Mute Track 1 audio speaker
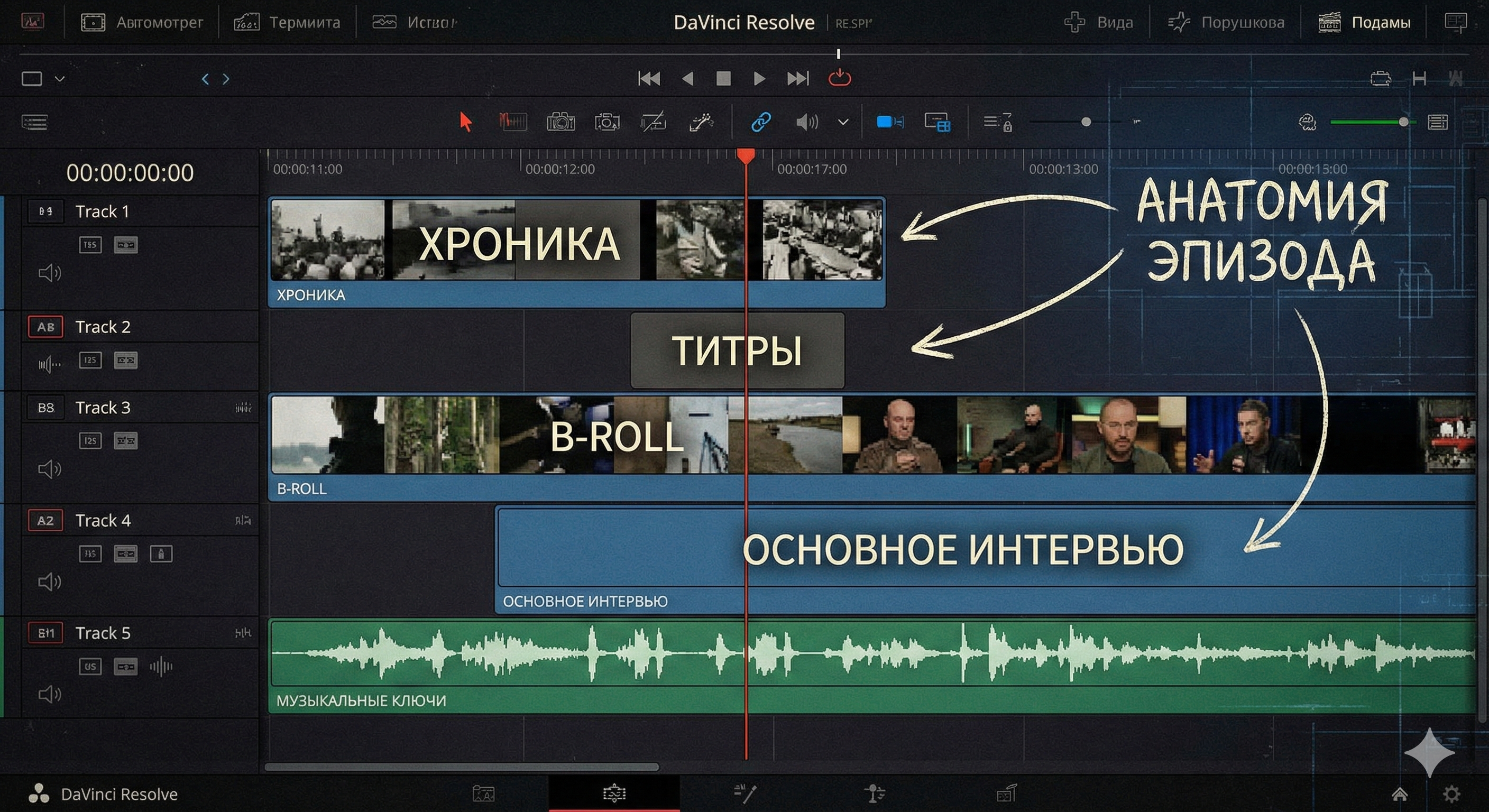 pos(49,273)
